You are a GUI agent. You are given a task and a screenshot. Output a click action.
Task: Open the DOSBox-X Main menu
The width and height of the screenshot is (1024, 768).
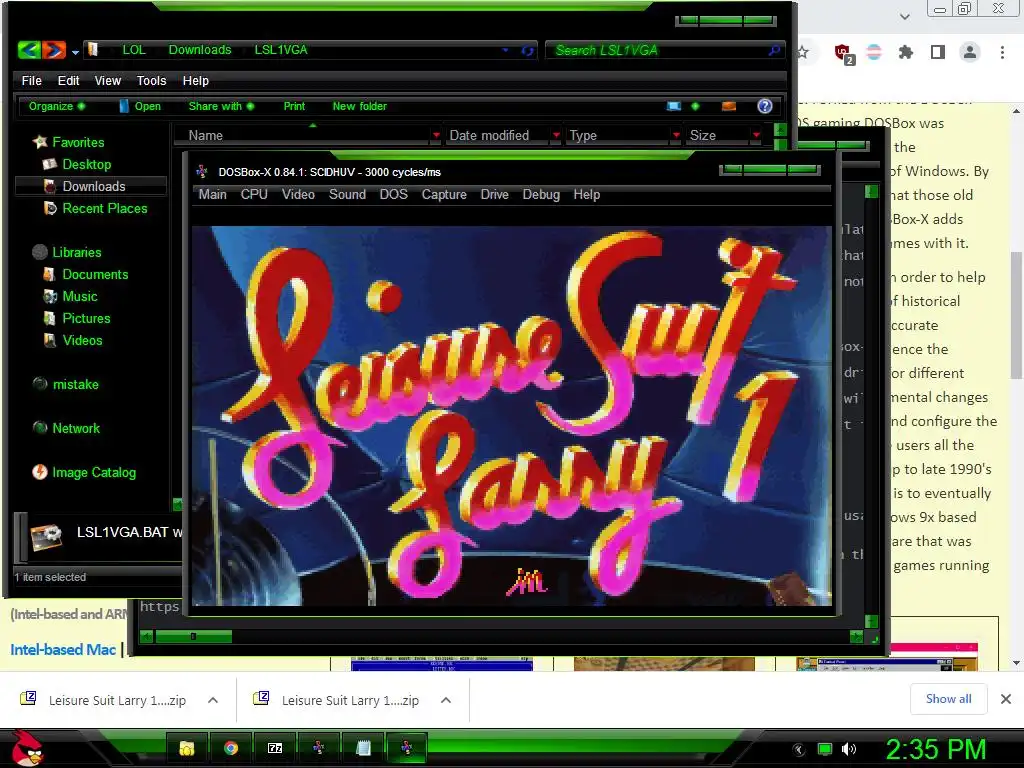click(x=212, y=195)
